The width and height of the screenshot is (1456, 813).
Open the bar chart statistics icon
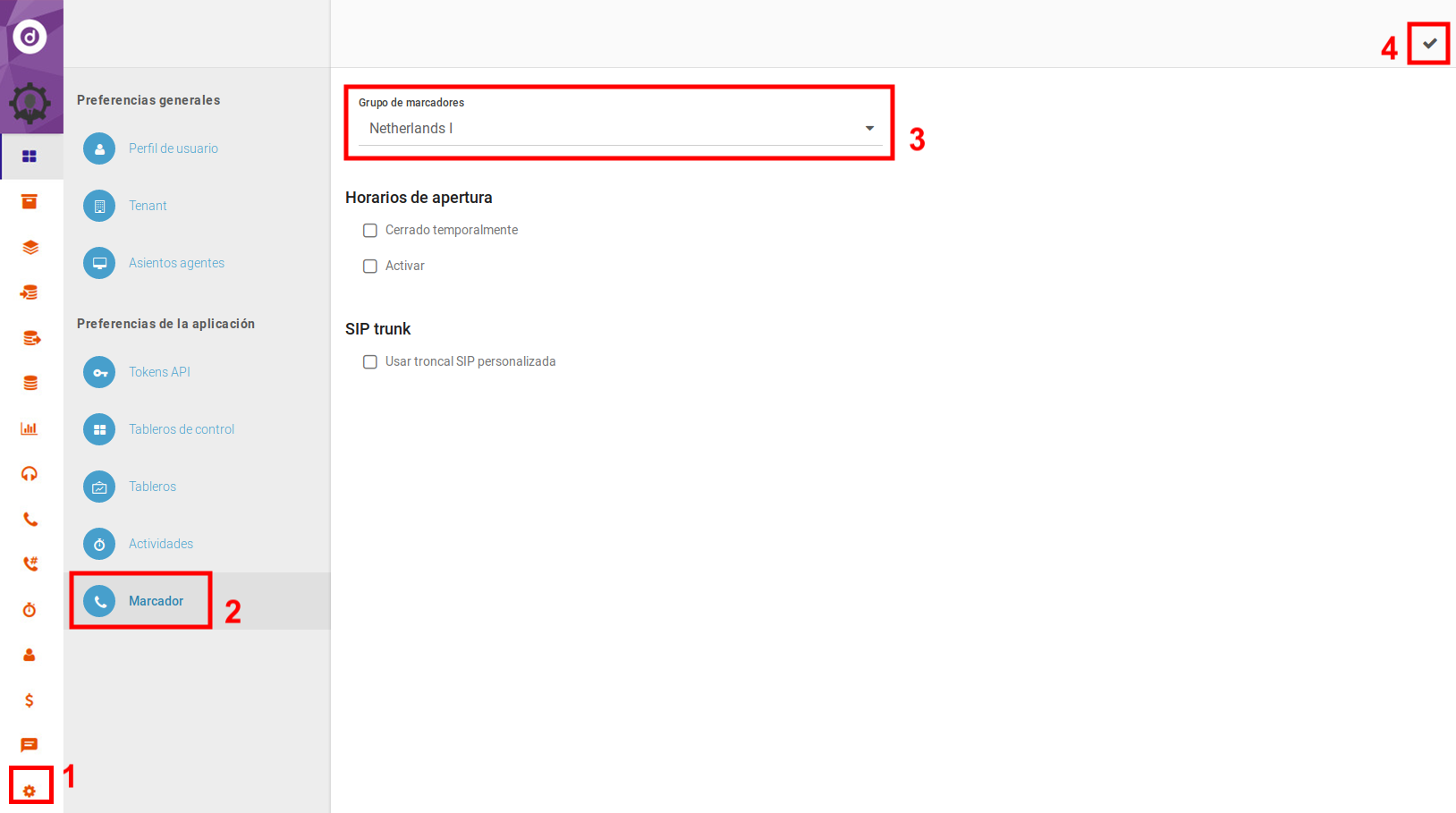coord(30,428)
